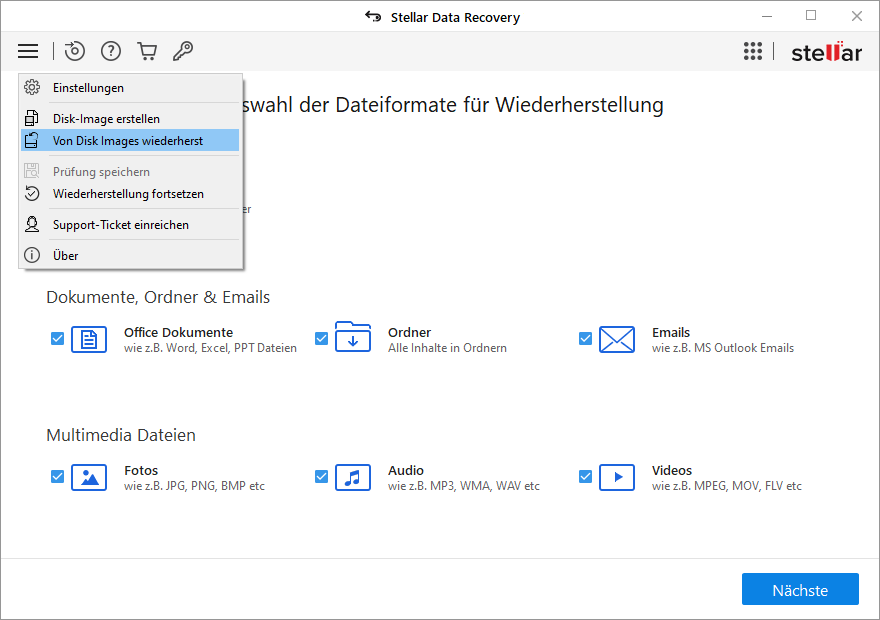
Task: Toggle the Fotos checkbox
Action: coord(57,476)
